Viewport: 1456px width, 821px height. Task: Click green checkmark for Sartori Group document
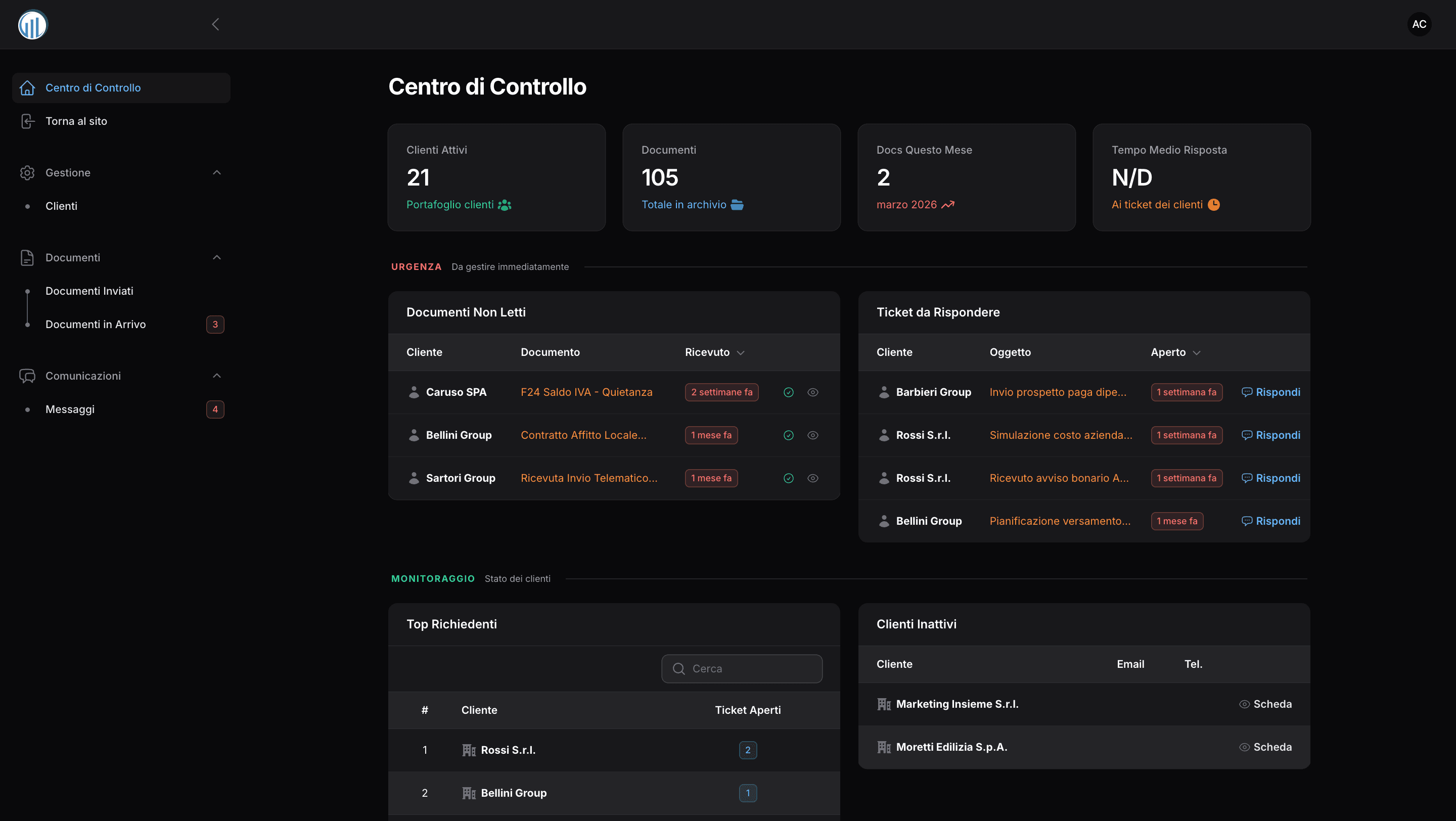[789, 478]
